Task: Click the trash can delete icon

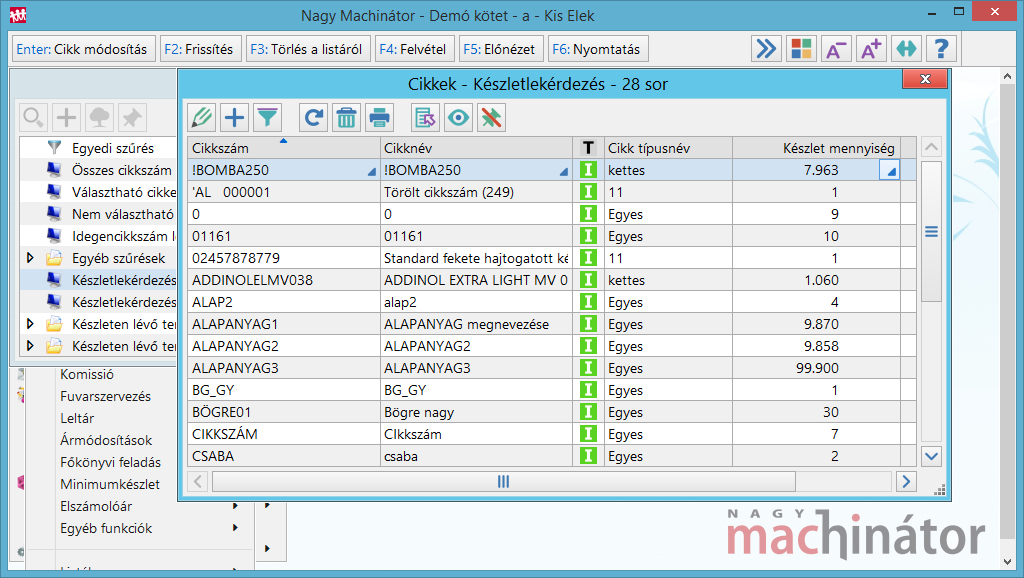Action: (346, 118)
